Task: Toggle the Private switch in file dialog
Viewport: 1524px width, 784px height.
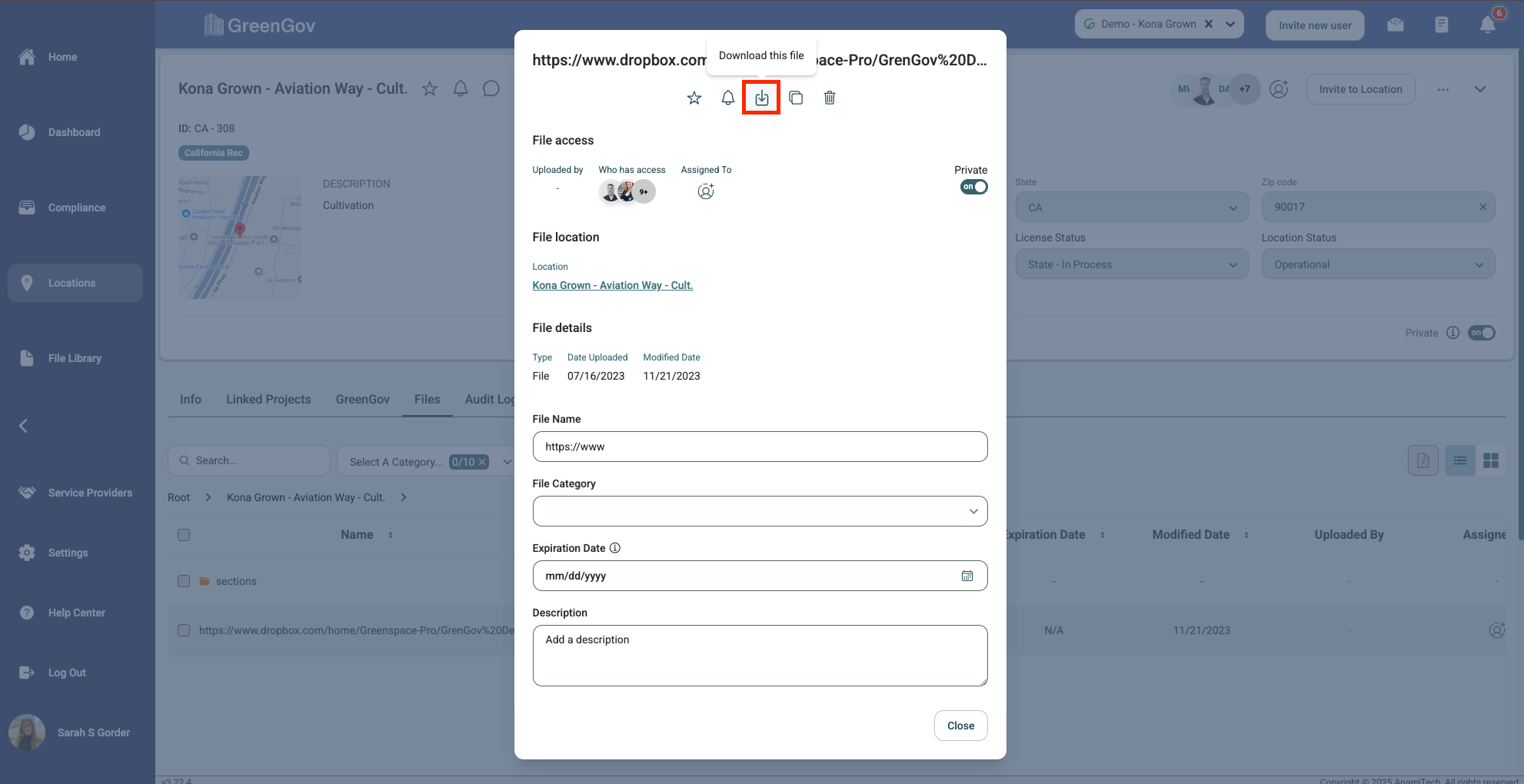Action: [973, 187]
